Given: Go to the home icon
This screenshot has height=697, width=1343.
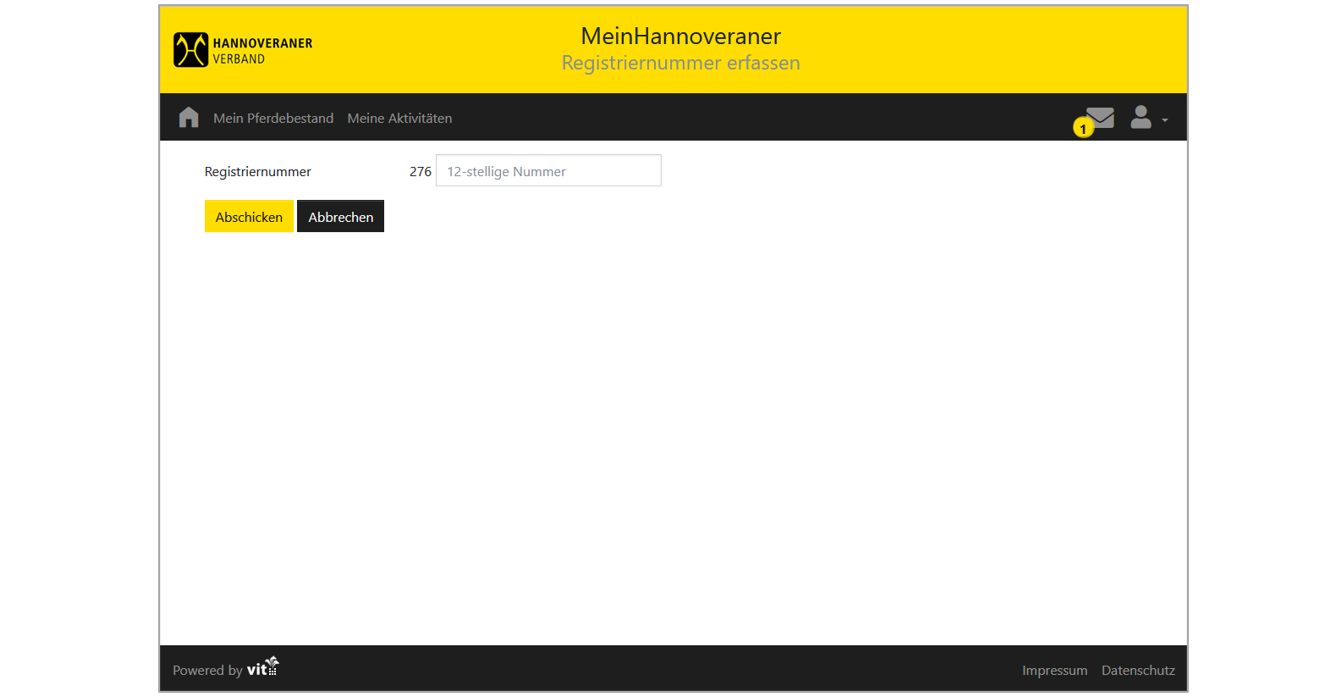Looking at the screenshot, I should 188,117.
